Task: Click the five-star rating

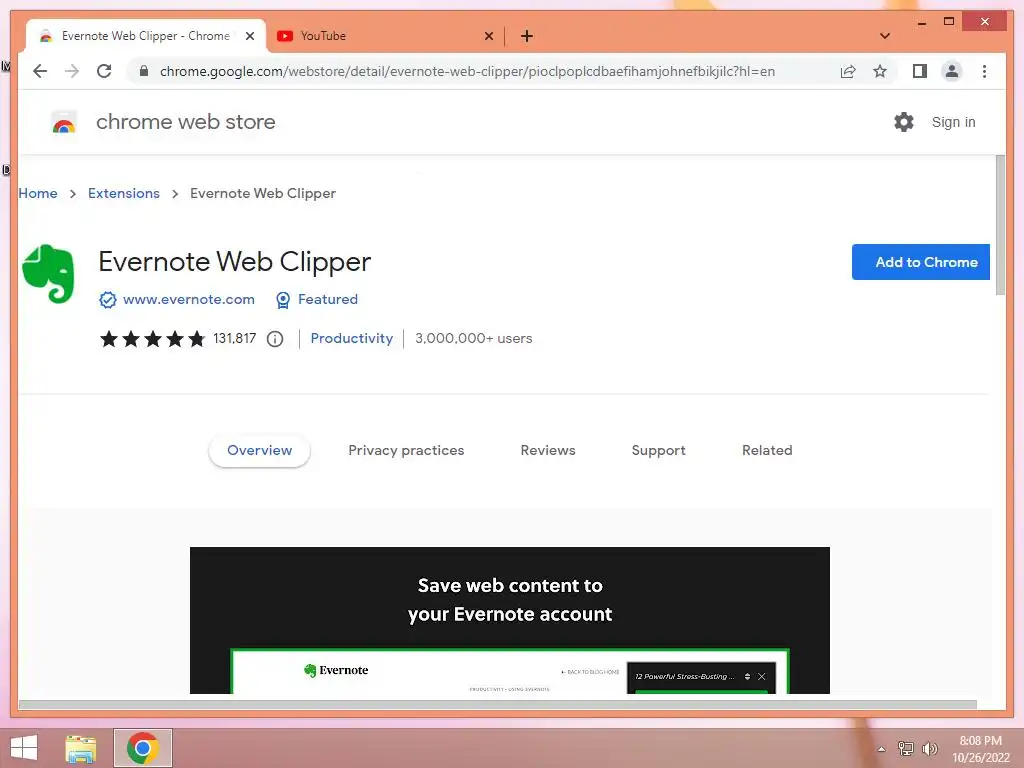Action: [152, 338]
